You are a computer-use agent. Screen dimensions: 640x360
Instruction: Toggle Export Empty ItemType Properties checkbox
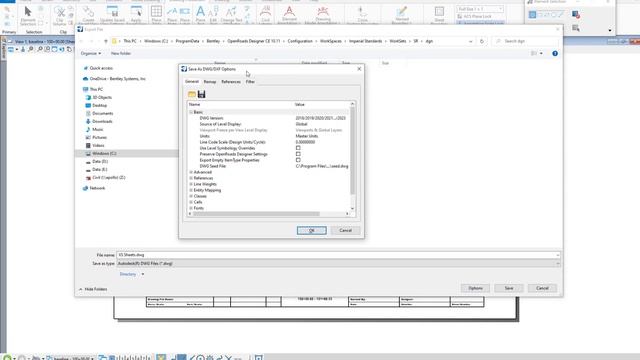tap(298, 160)
